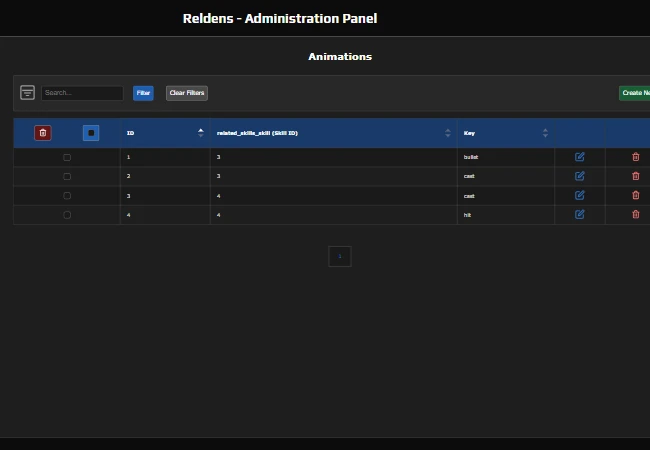Screen dimensions: 650x450
Task: Click the Reldens - Administration Panel title
Action: pos(280,19)
